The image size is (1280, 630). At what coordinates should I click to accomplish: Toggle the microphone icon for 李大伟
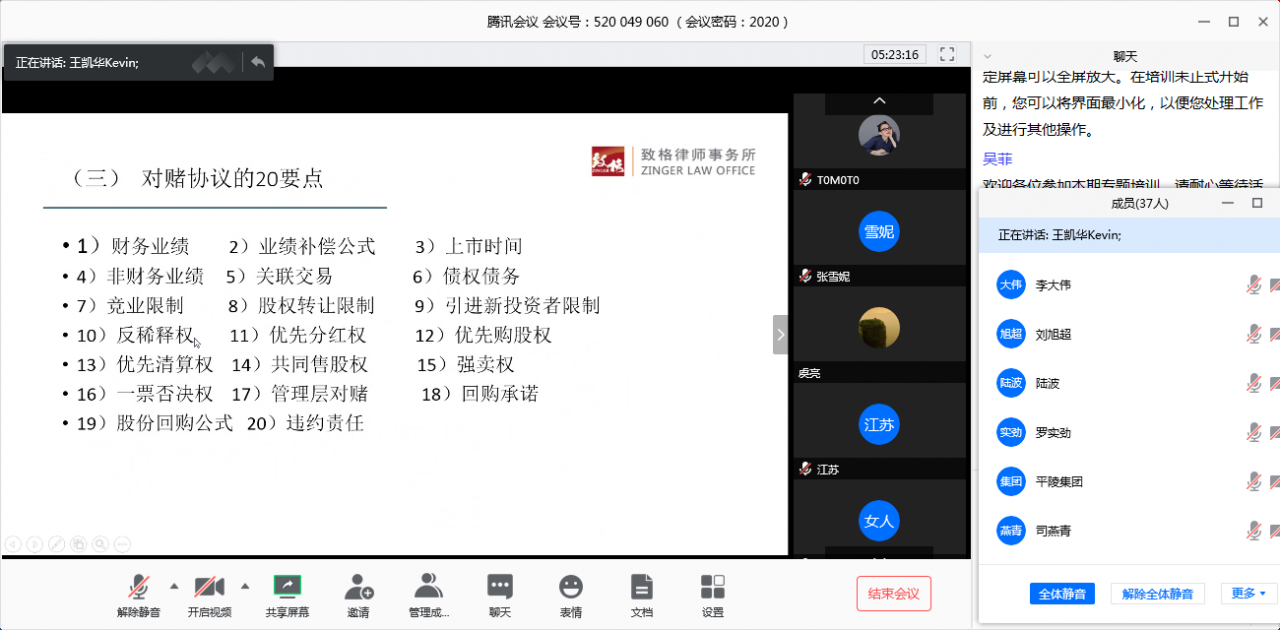click(x=1253, y=285)
